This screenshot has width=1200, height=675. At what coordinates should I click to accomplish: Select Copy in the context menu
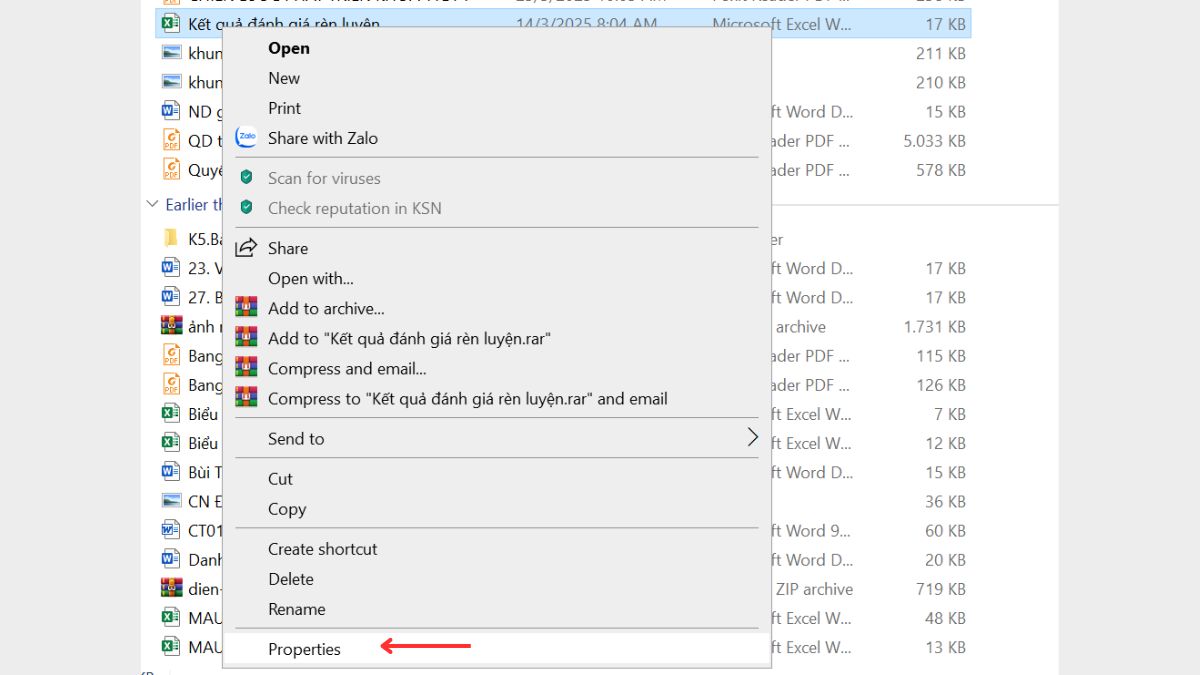click(286, 509)
